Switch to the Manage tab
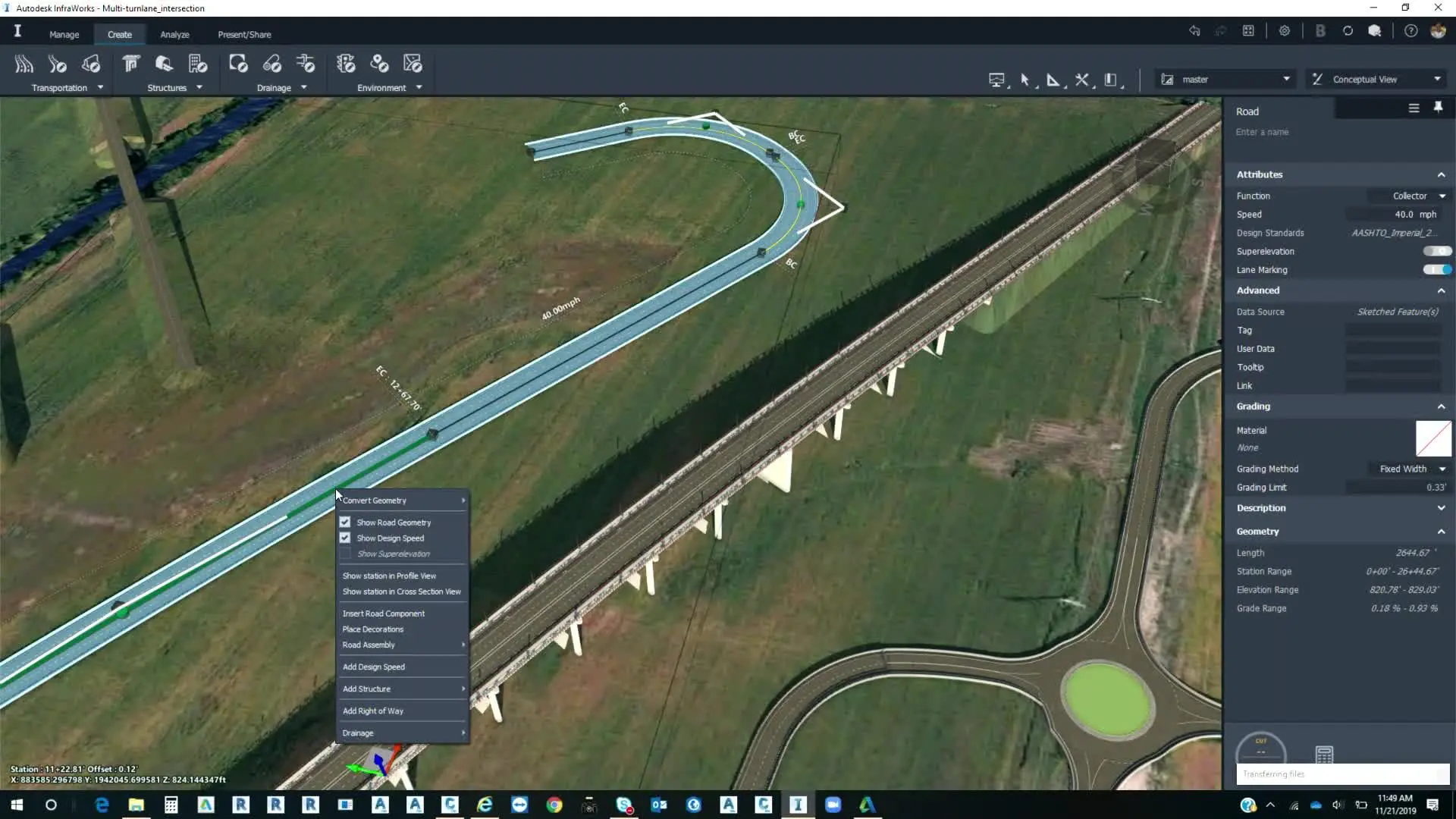The height and width of the screenshot is (819, 1456). pos(64,35)
